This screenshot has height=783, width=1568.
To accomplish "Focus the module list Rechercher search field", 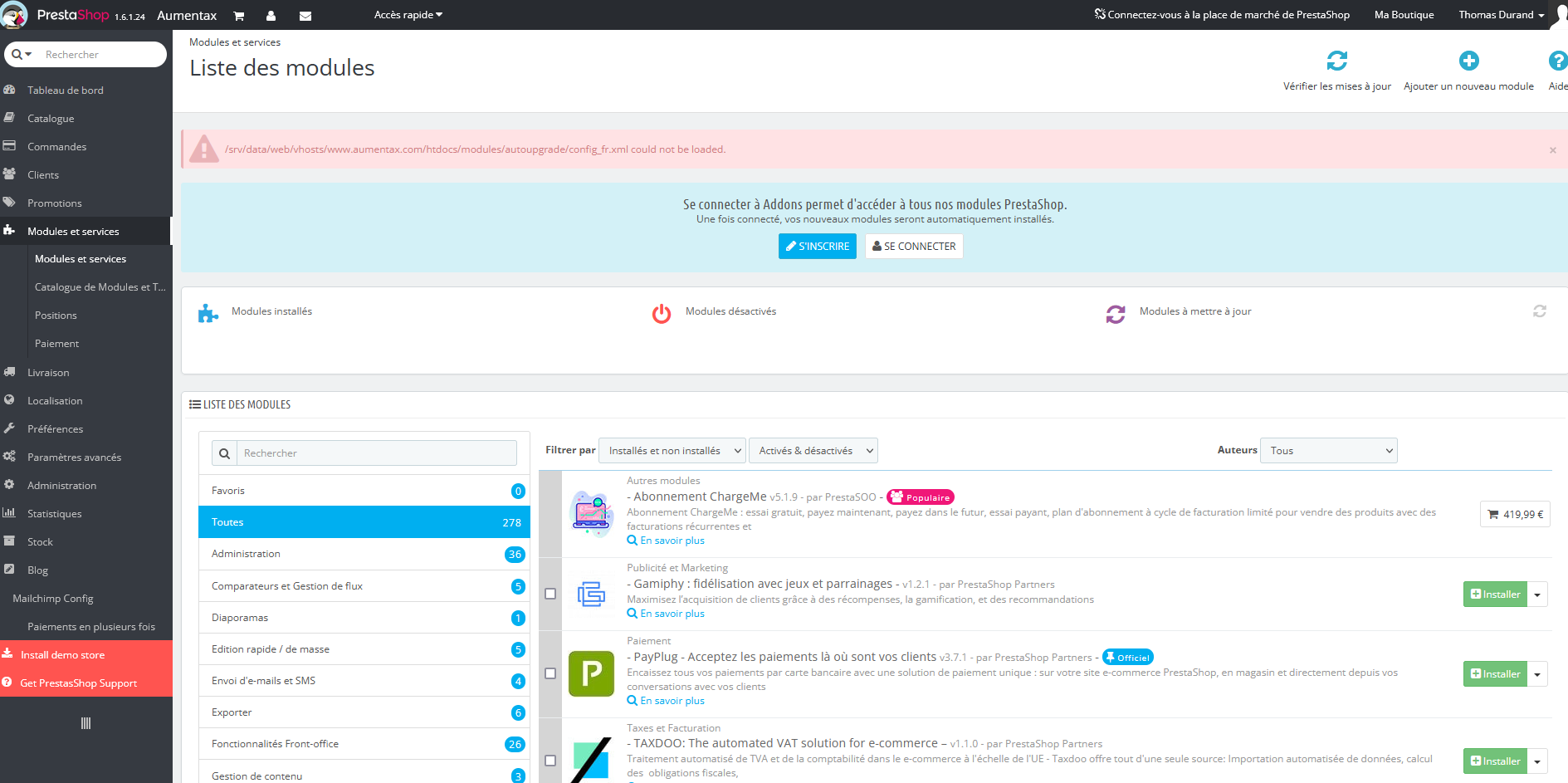I will [377, 453].
